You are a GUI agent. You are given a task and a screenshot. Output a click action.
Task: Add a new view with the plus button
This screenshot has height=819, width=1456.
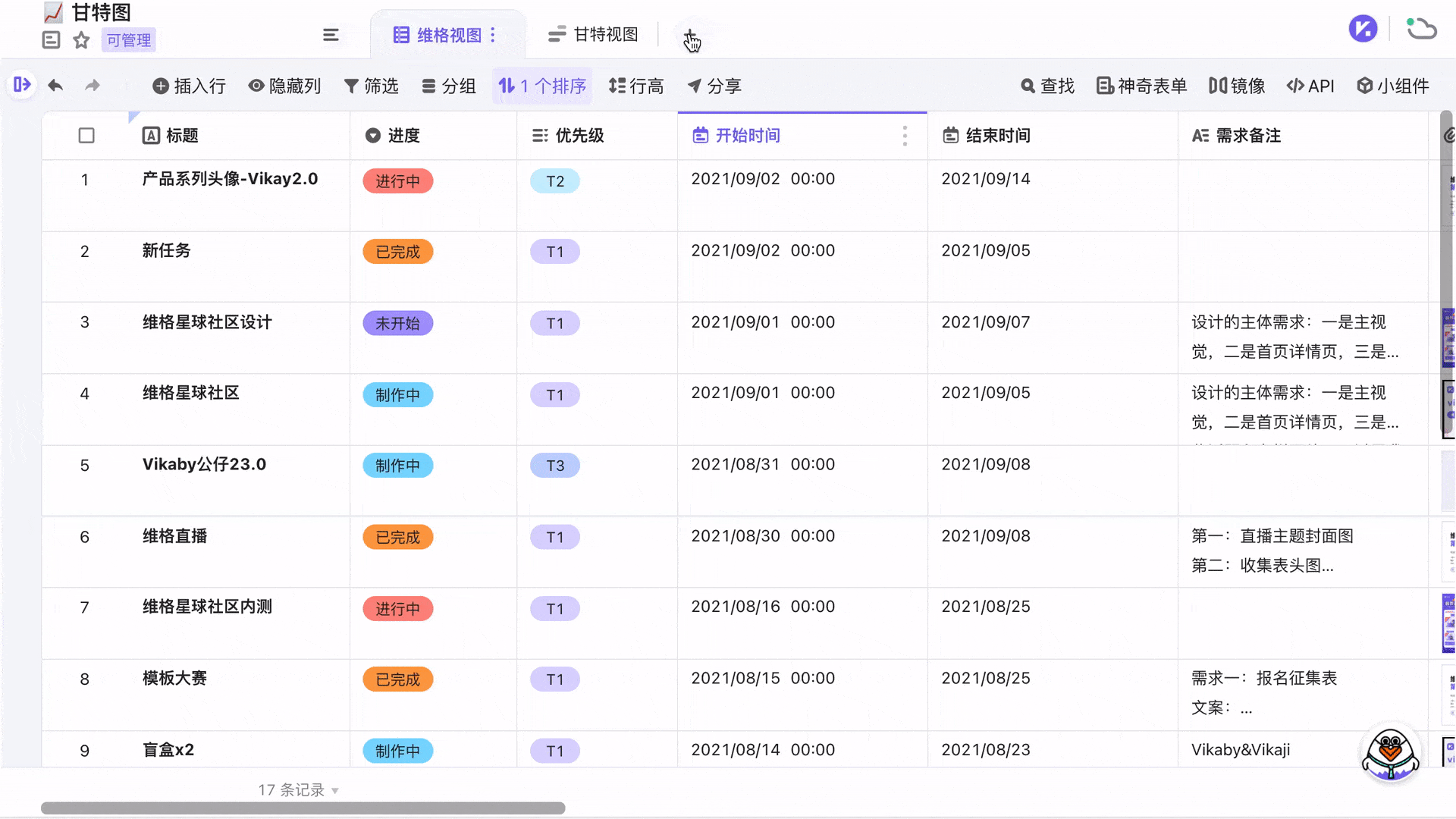(690, 34)
